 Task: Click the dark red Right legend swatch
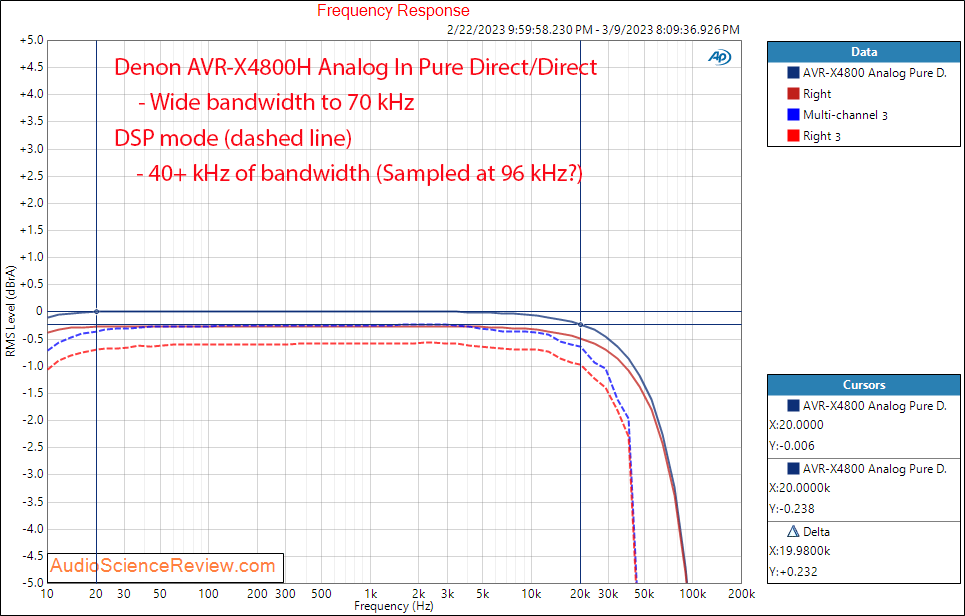coord(793,94)
